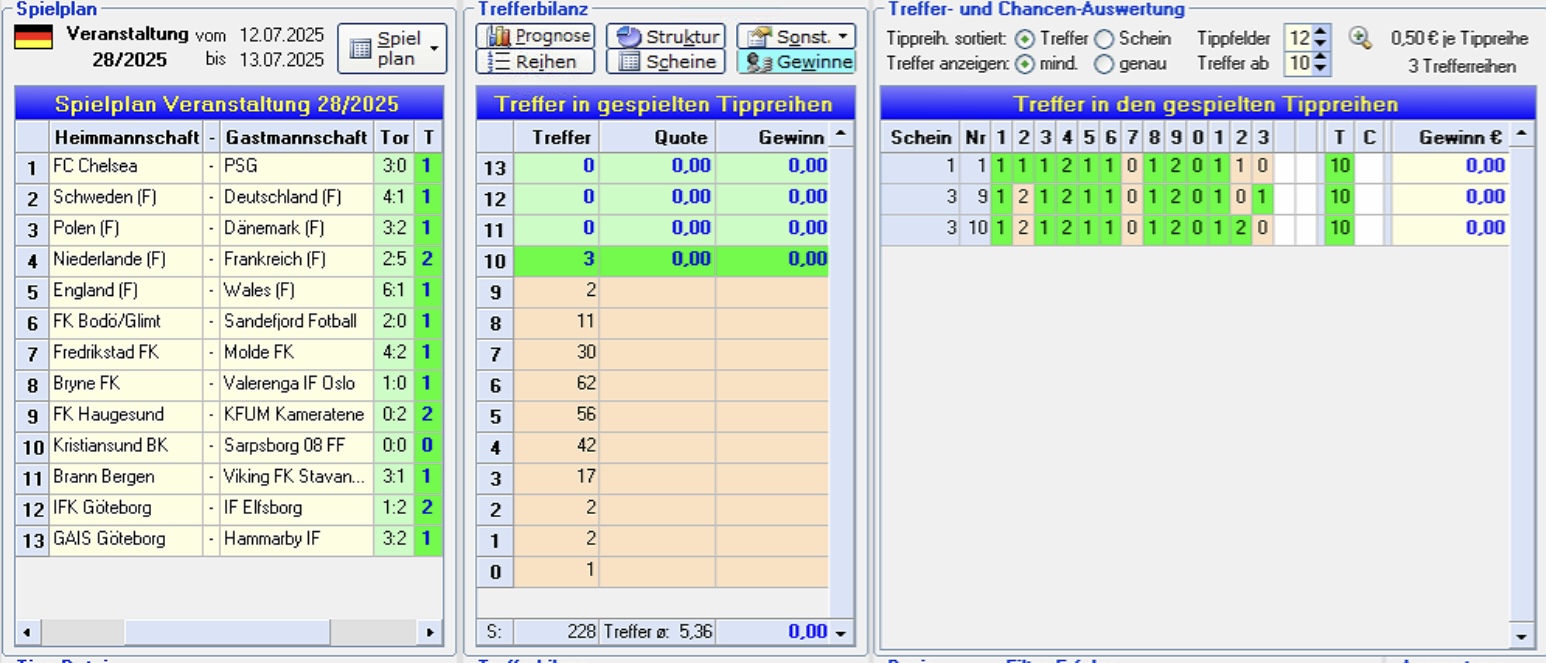Click the Sandefjord Fotball cell
The image size is (1546, 663).
[296, 321]
